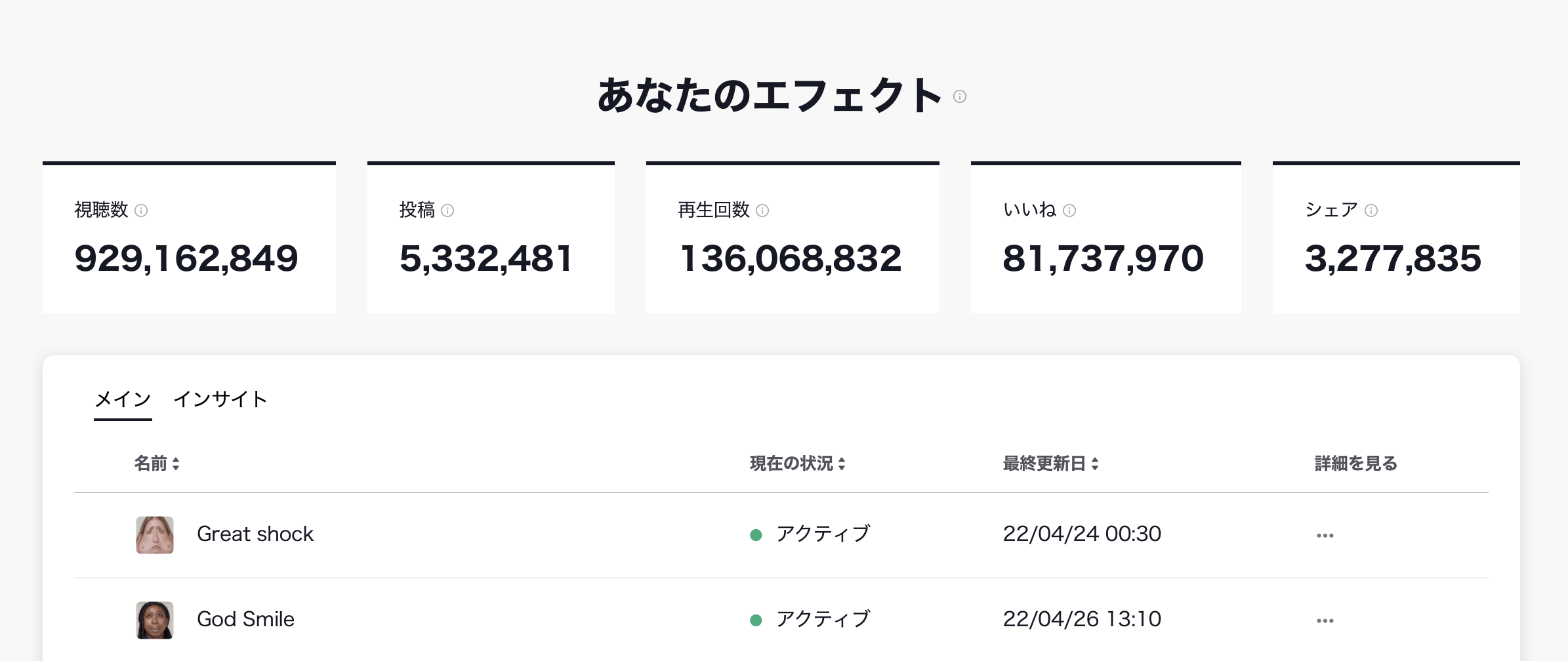Click God Smile effect thumbnail
The width and height of the screenshot is (1568, 661).
(155, 620)
